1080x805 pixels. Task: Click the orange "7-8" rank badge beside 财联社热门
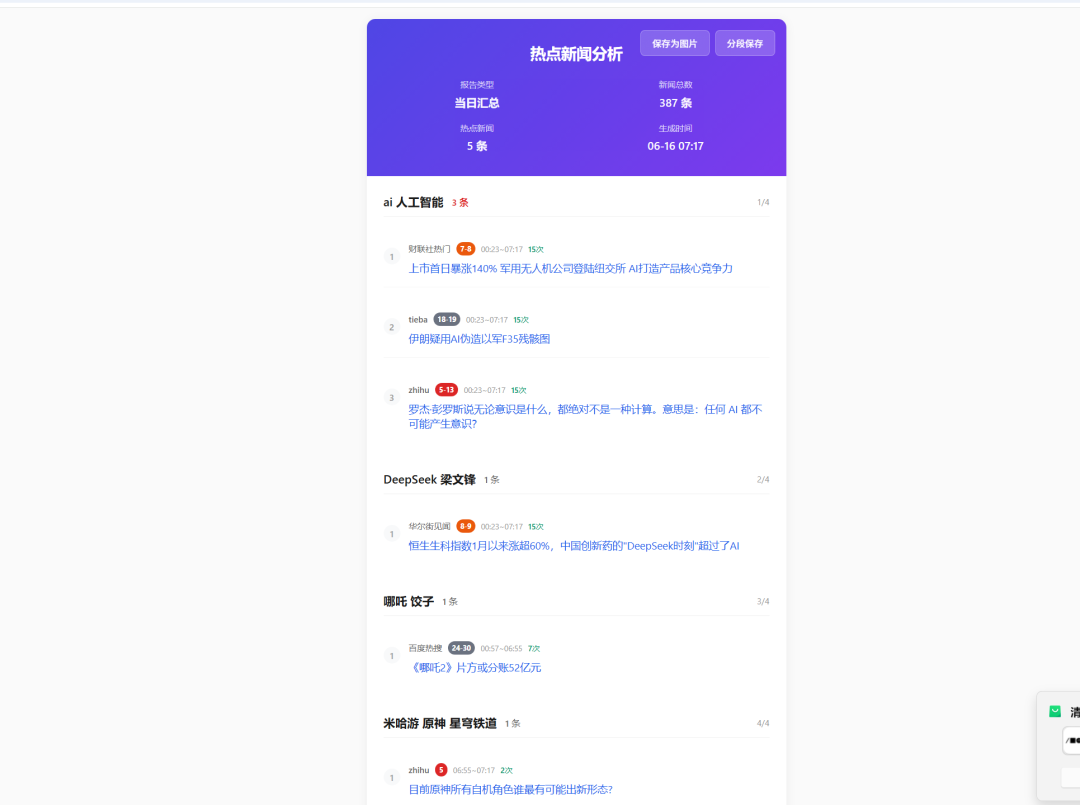point(465,248)
